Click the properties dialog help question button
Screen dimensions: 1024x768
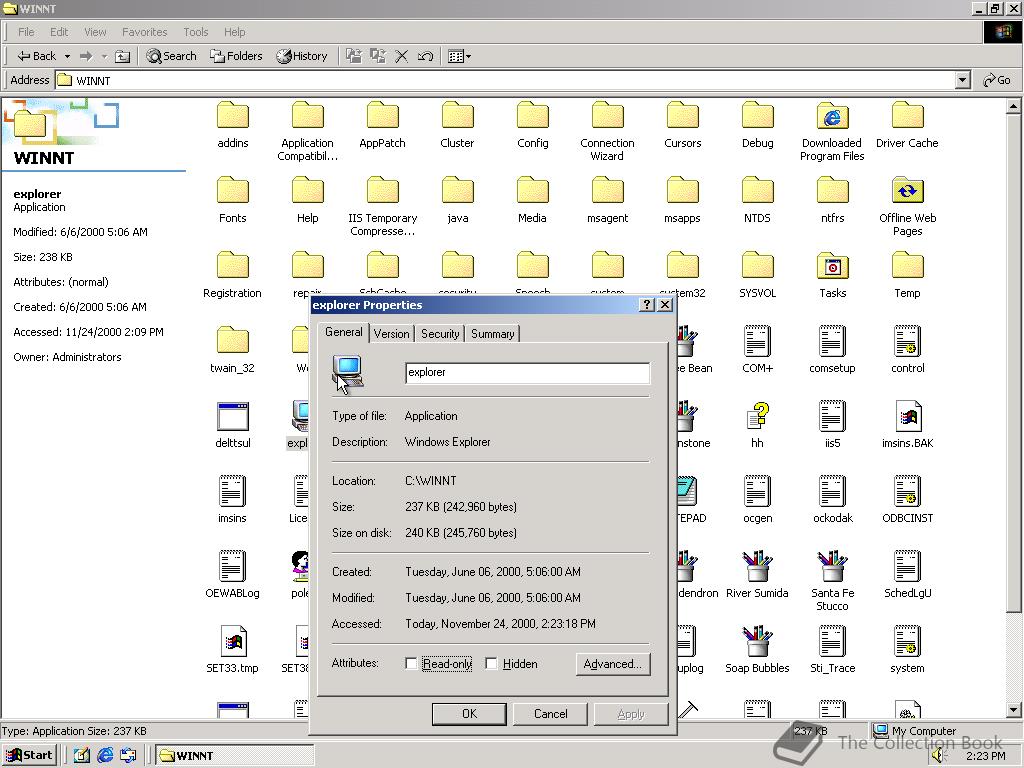click(646, 305)
